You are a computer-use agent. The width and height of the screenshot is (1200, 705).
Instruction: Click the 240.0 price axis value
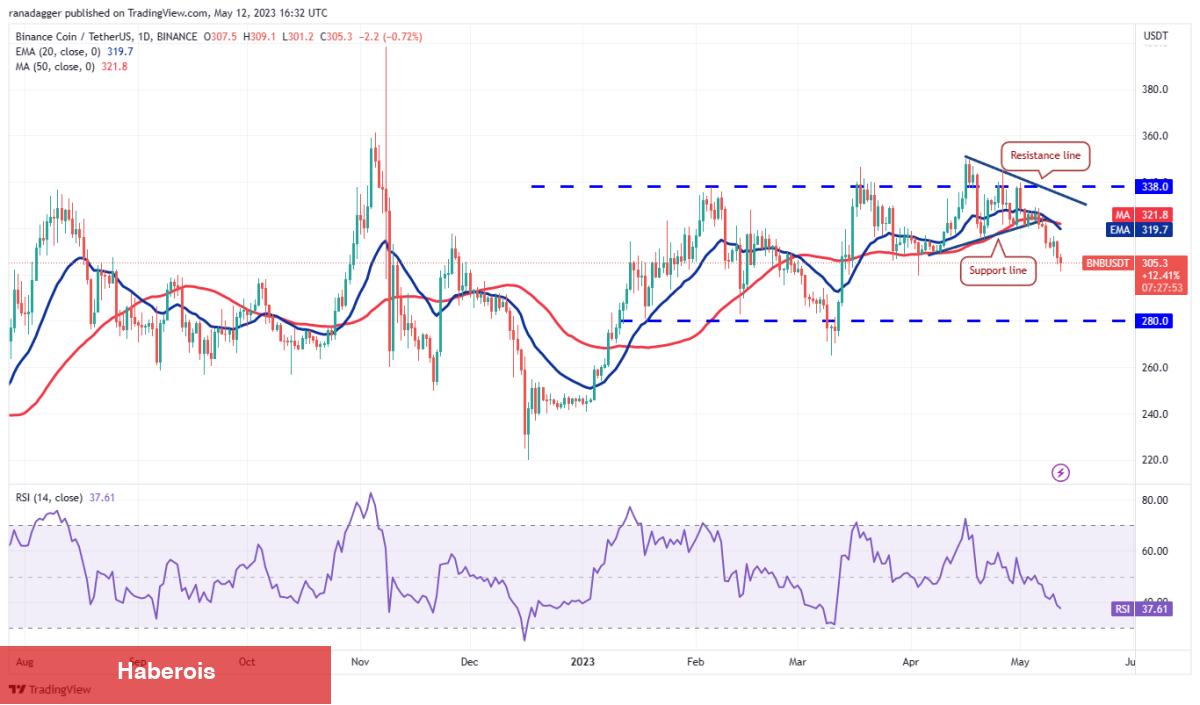(1155, 414)
